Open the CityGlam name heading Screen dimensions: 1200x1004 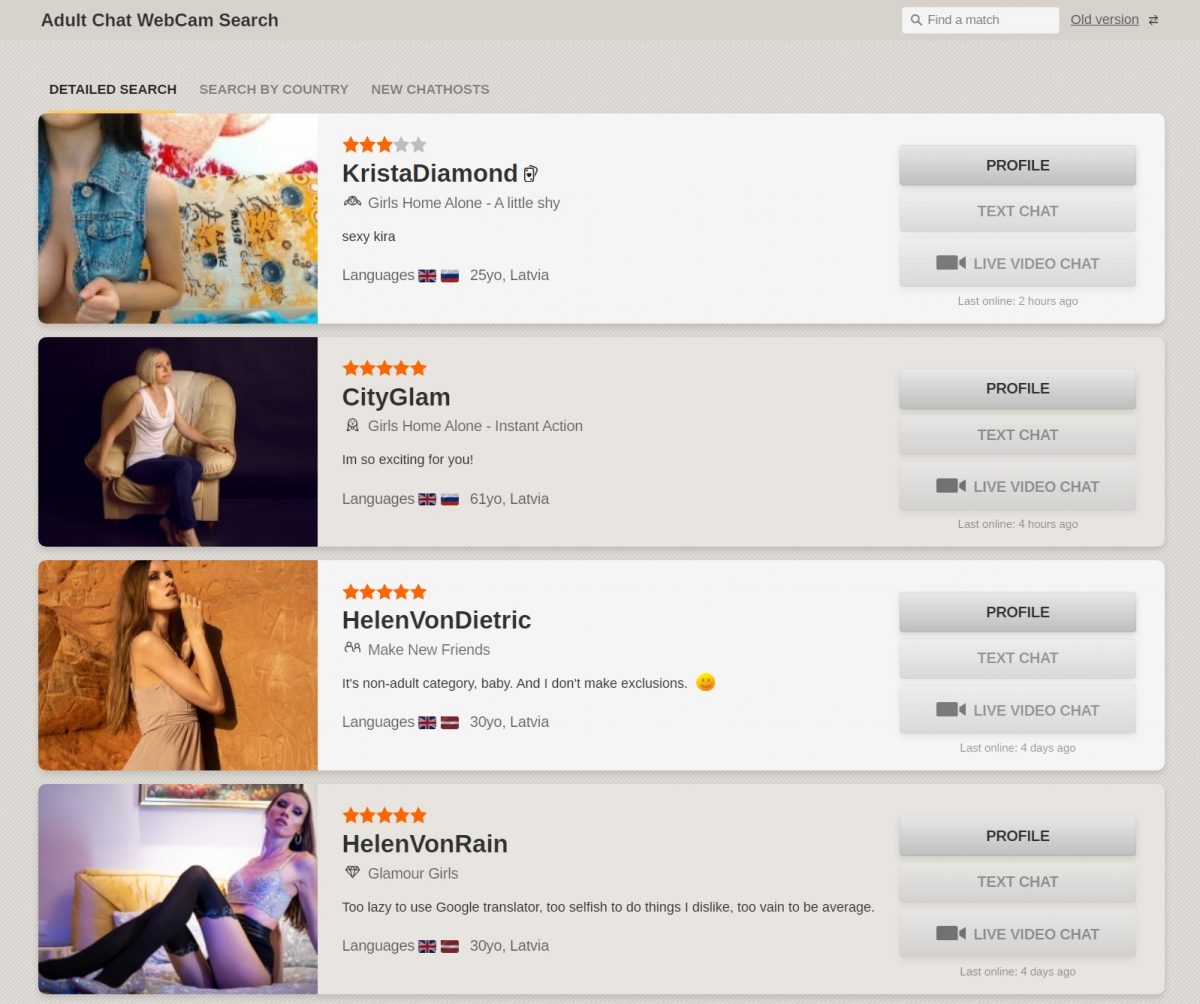396,397
